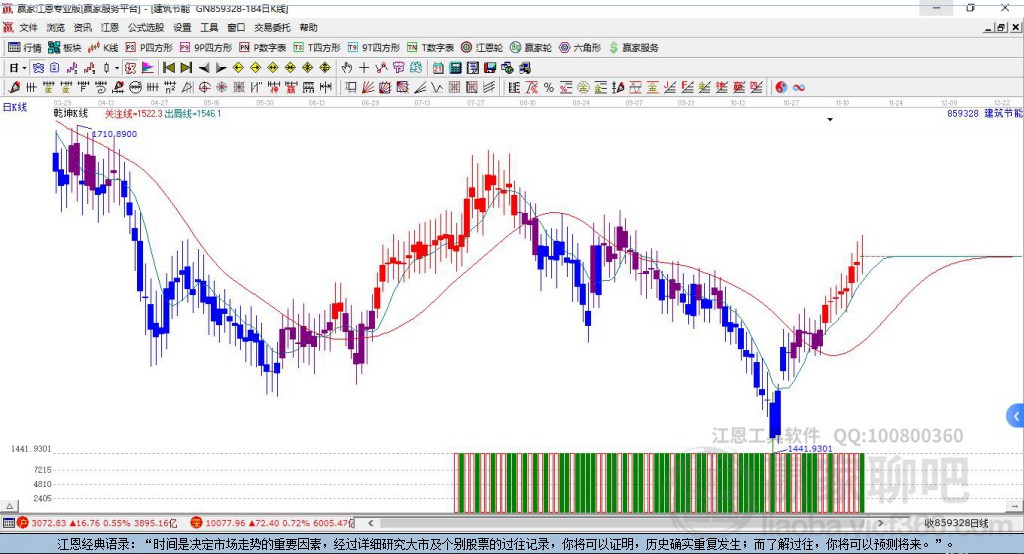The height and width of the screenshot is (554, 1024).
Task: Jump to first bar with green skip-back icon
Action: 168,67
